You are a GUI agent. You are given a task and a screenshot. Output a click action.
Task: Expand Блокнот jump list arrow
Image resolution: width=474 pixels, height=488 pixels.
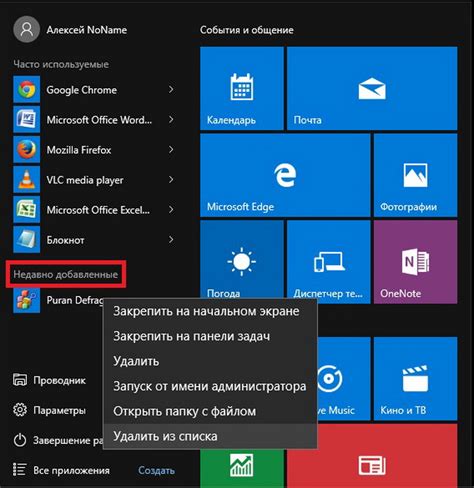point(171,239)
